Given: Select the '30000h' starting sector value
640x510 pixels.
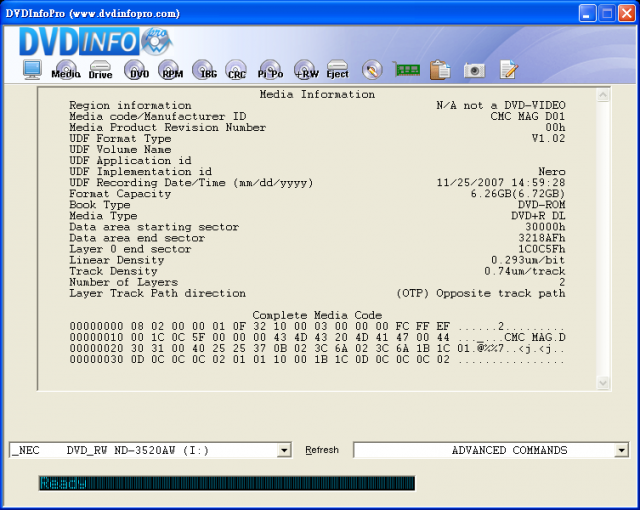Looking at the screenshot, I should pyautogui.click(x=545, y=227).
